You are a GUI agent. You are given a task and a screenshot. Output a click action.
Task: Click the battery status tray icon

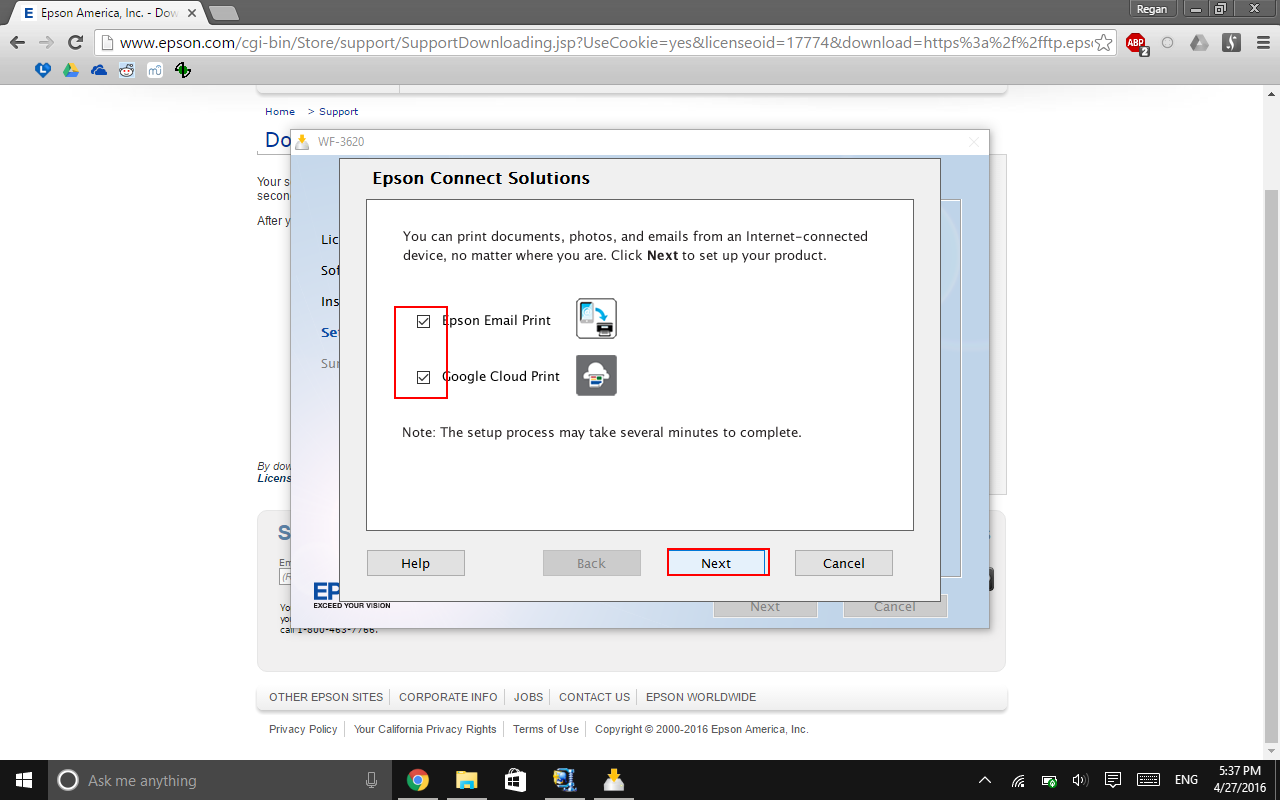coord(1049,780)
